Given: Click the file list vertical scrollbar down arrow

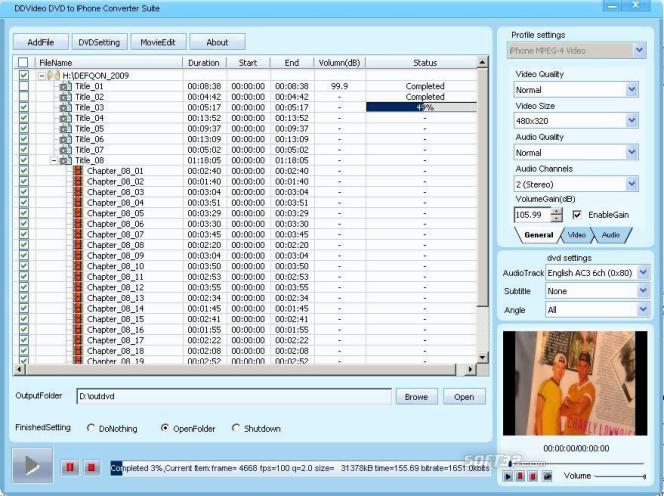Looking at the screenshot, I should (x=482, y=357).
